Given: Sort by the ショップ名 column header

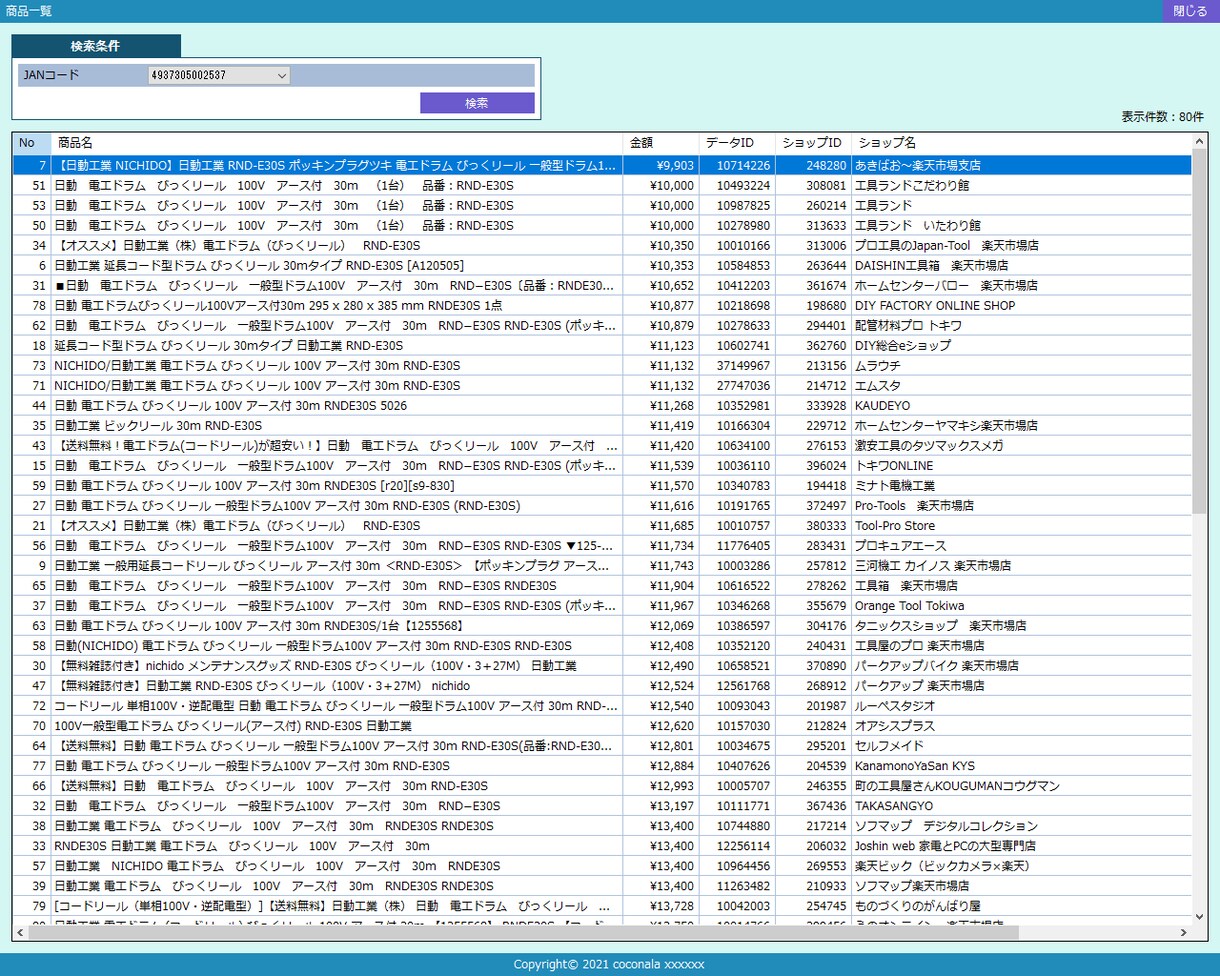Looking at the screenshot, I should [x=1021, y=143].
